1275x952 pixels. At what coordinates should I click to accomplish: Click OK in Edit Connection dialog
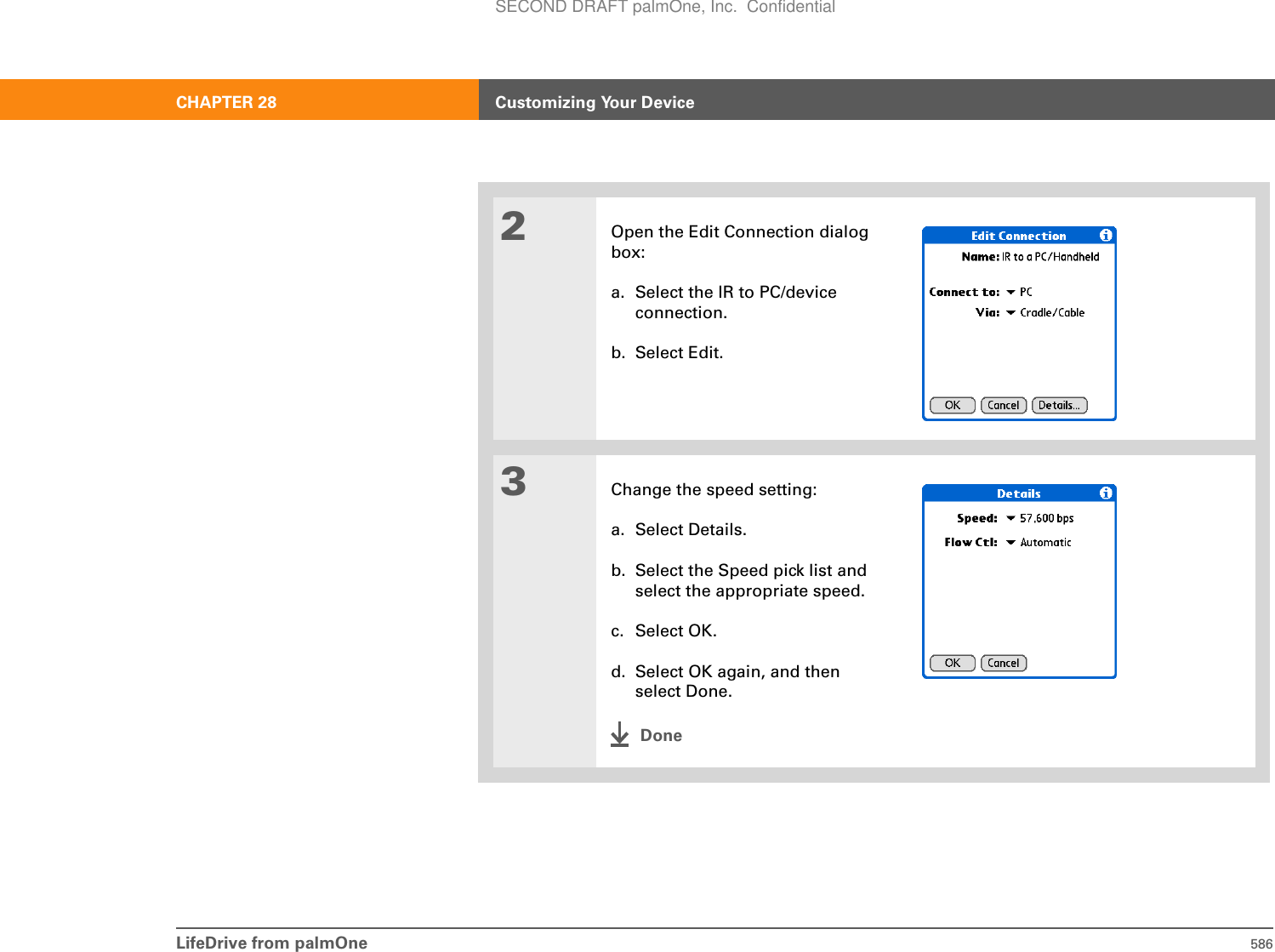click(953, 406)
